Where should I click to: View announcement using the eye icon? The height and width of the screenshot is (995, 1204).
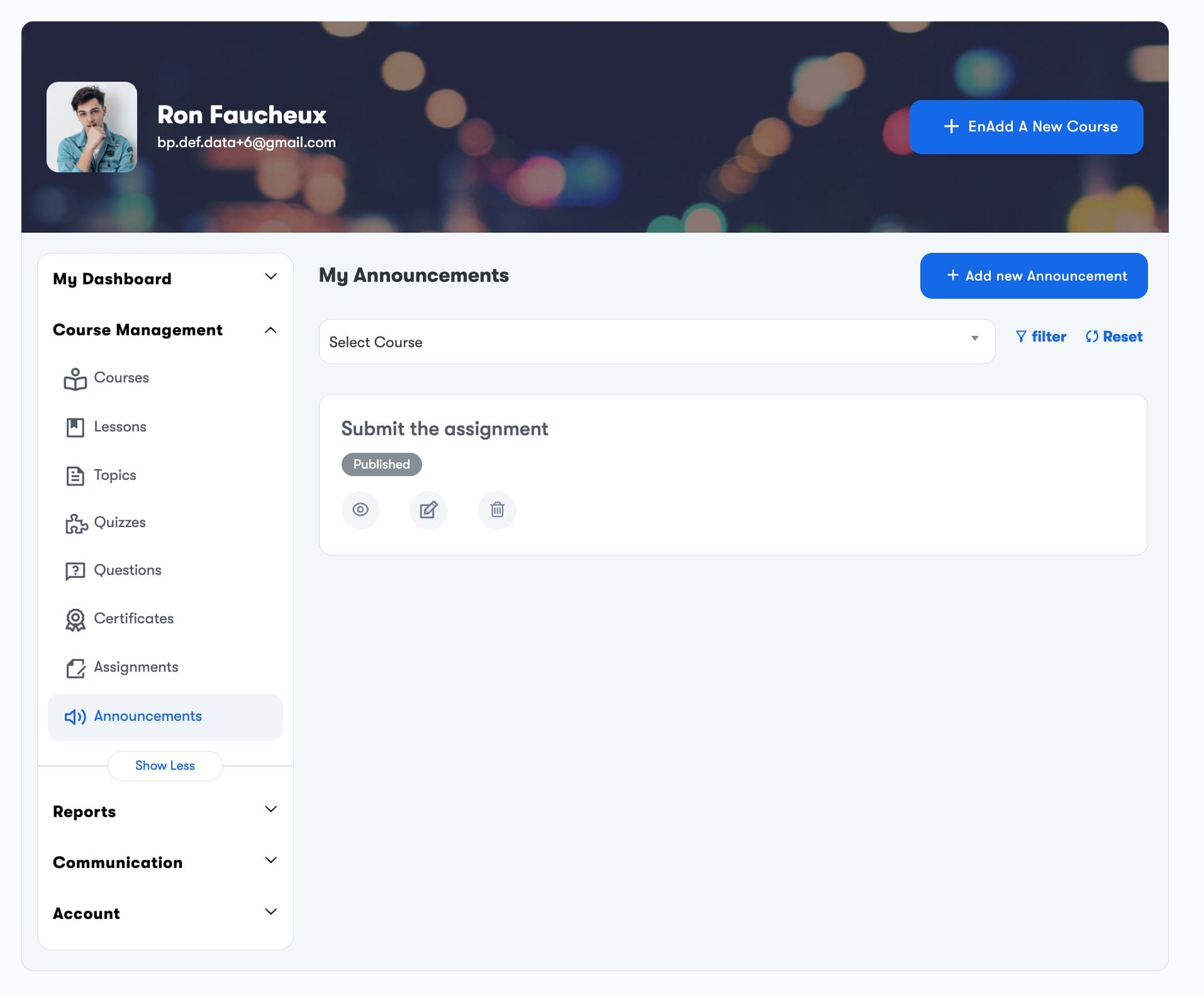360,509
